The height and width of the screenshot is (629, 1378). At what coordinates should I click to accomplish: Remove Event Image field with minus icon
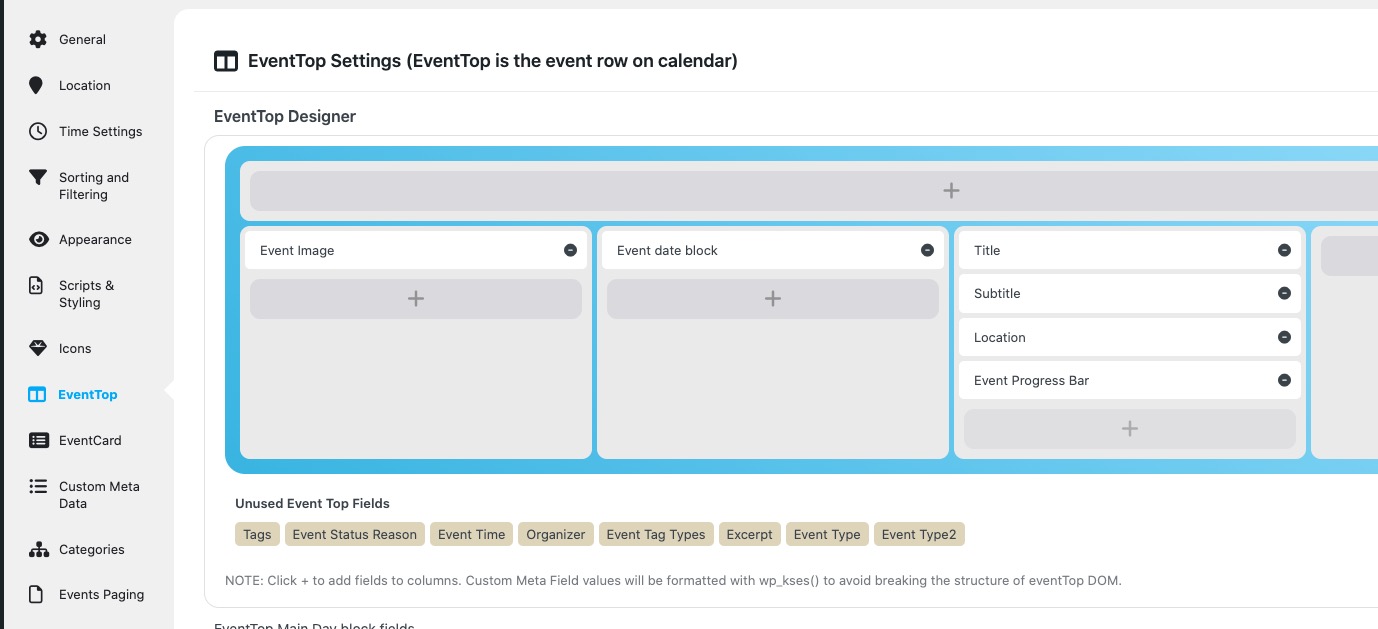[x=570, y=250]
